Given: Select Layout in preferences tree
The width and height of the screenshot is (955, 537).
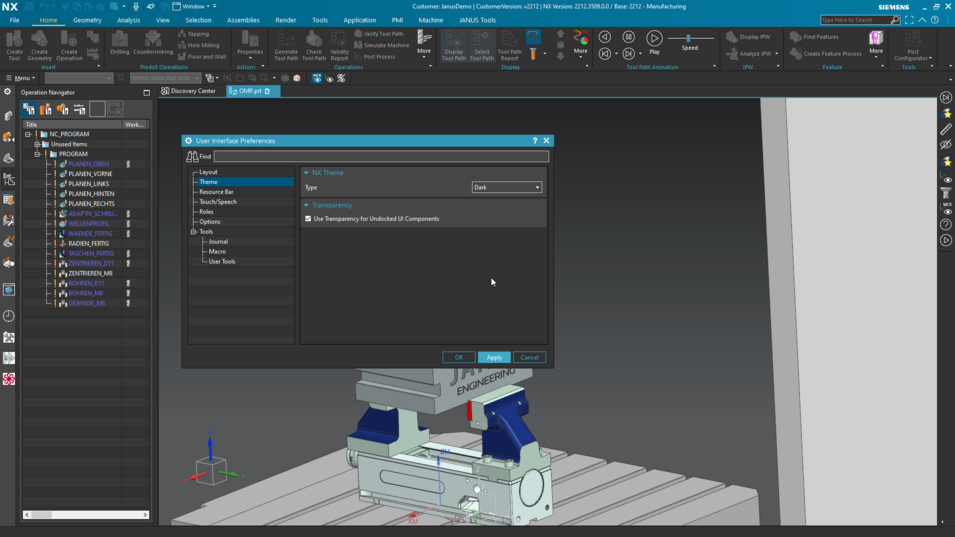Looking at the screenshot, I should (x=208, y=172).
